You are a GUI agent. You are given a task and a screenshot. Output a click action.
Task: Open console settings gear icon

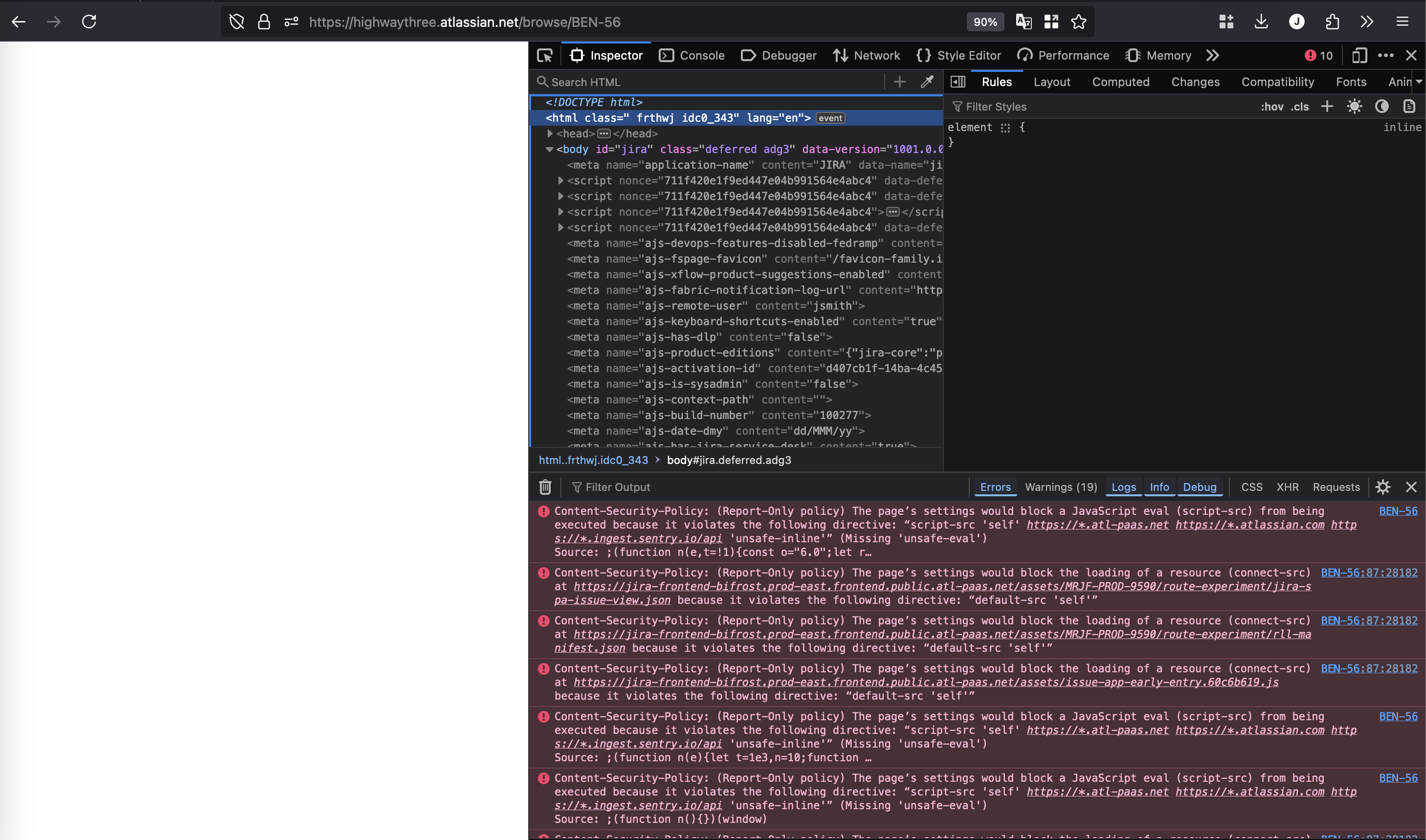coord(1383,487)
